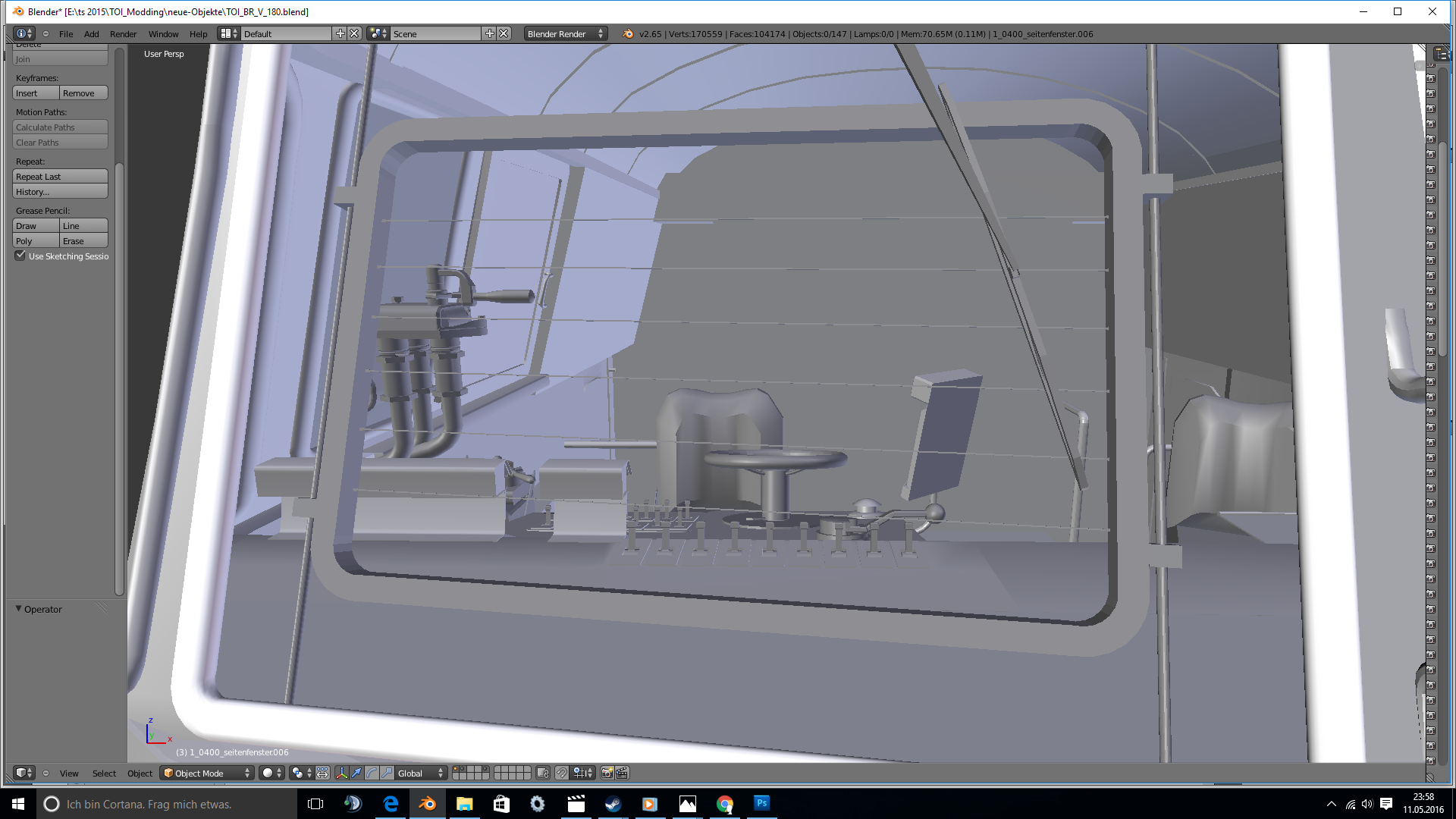Toggle the 3D manipulator widget icon

coord(342,773)
